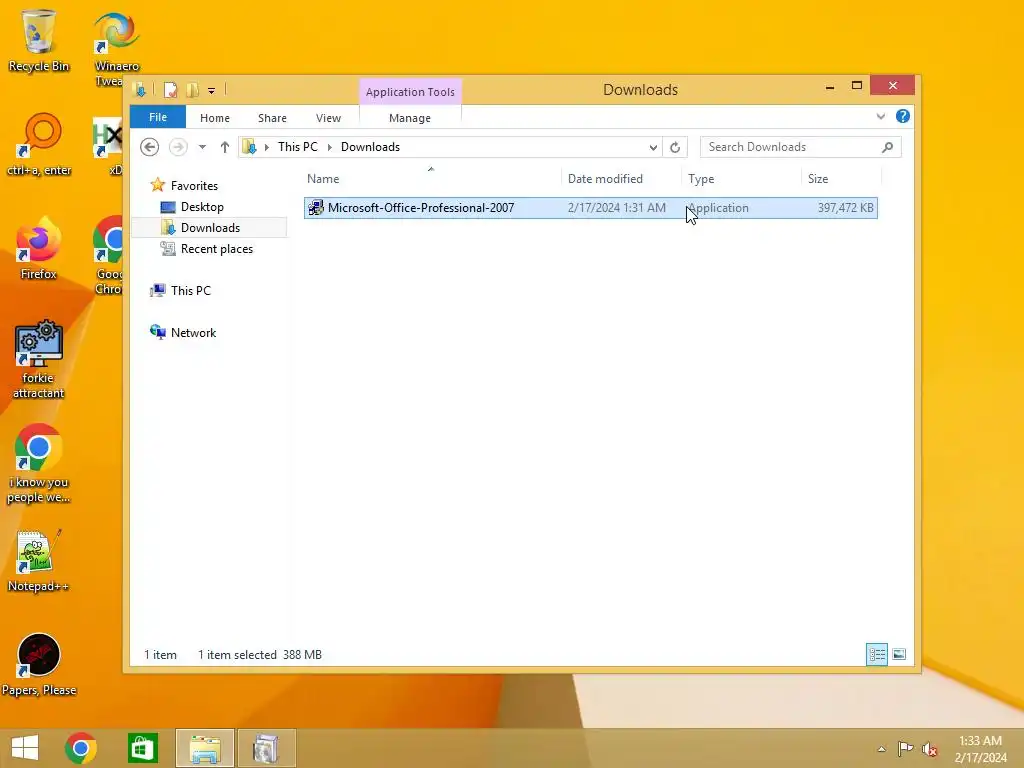Sort by the Name column header
Screen dimensions: 1024x768
pos(431,178)
